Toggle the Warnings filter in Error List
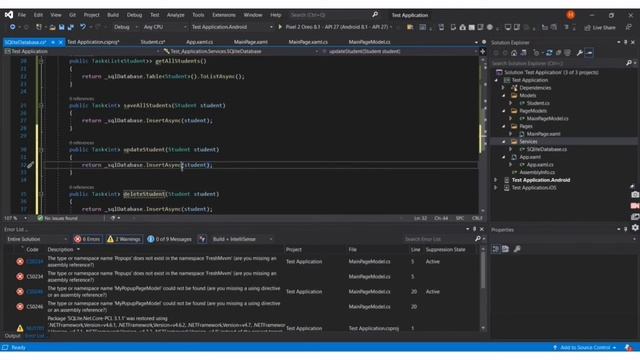This screenshot has width=640, height=360. point(124,239)
